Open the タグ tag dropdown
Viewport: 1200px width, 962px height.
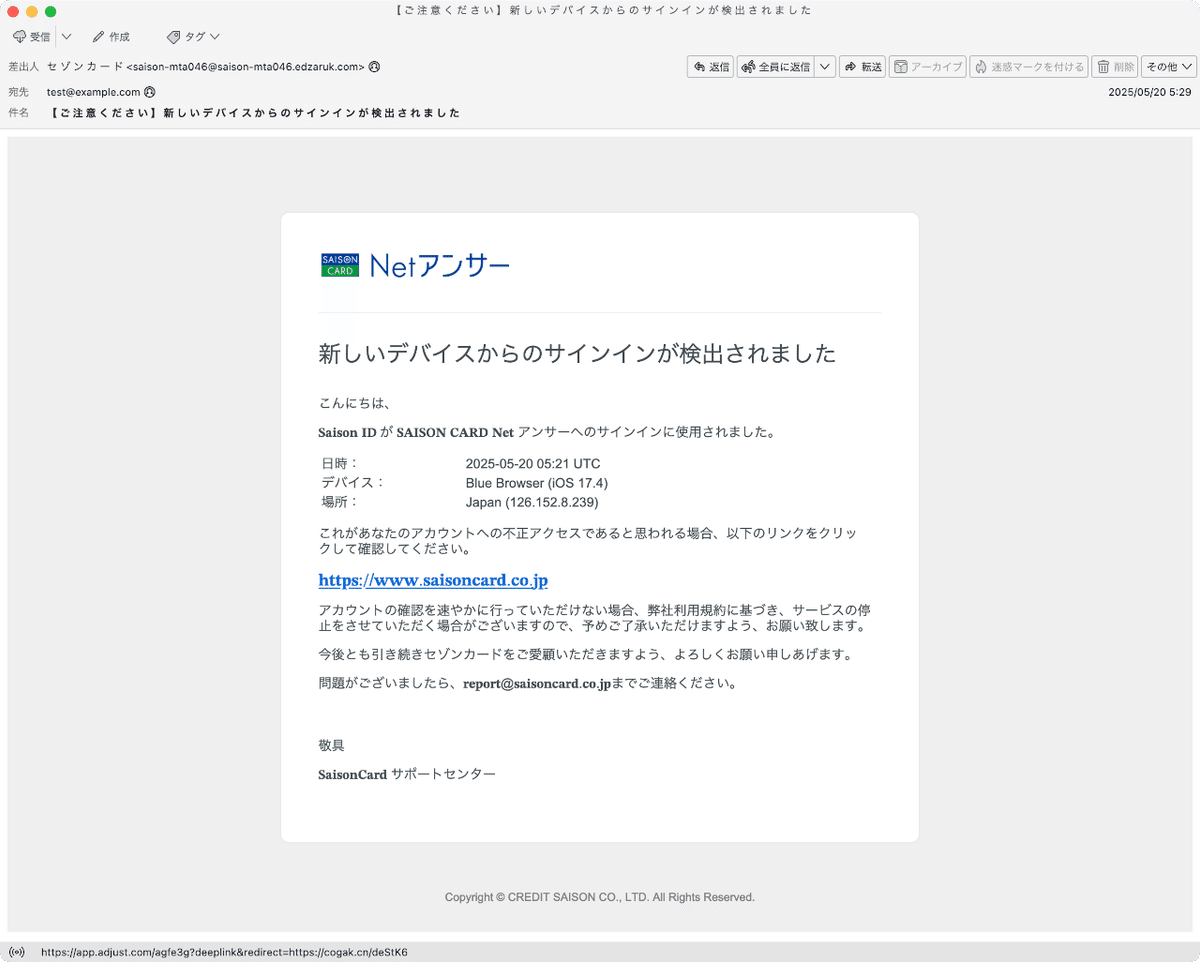point(193,37)
